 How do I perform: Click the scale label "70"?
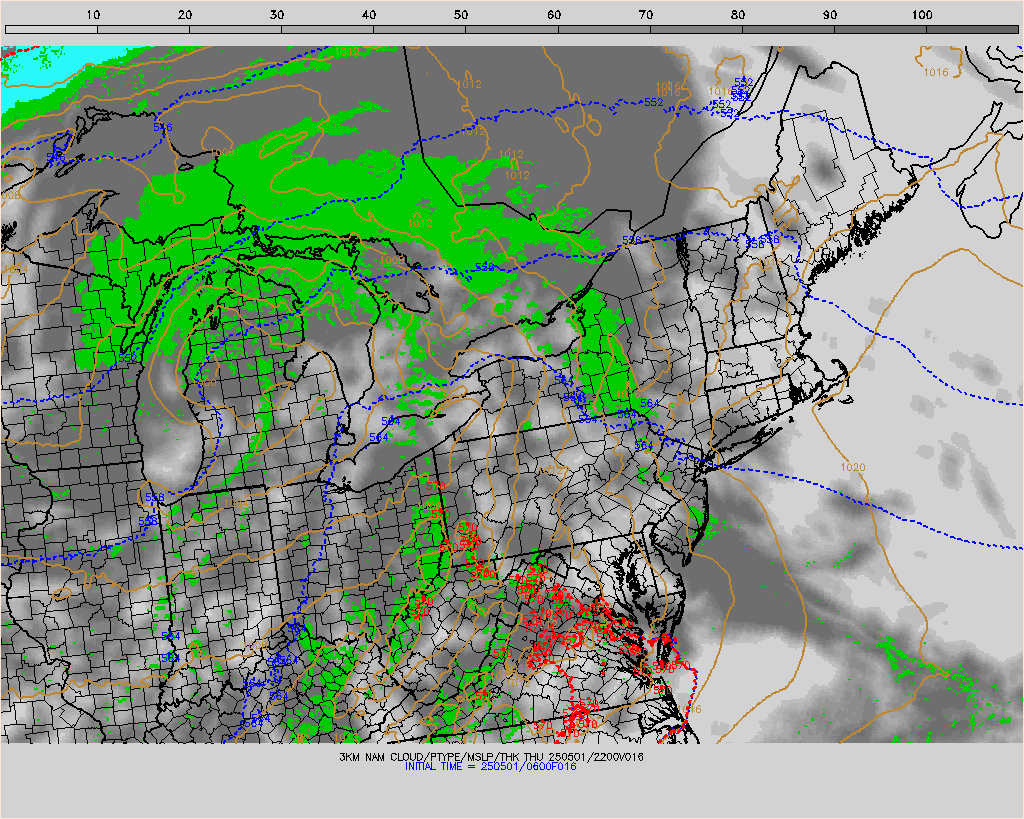pos(646,14)
